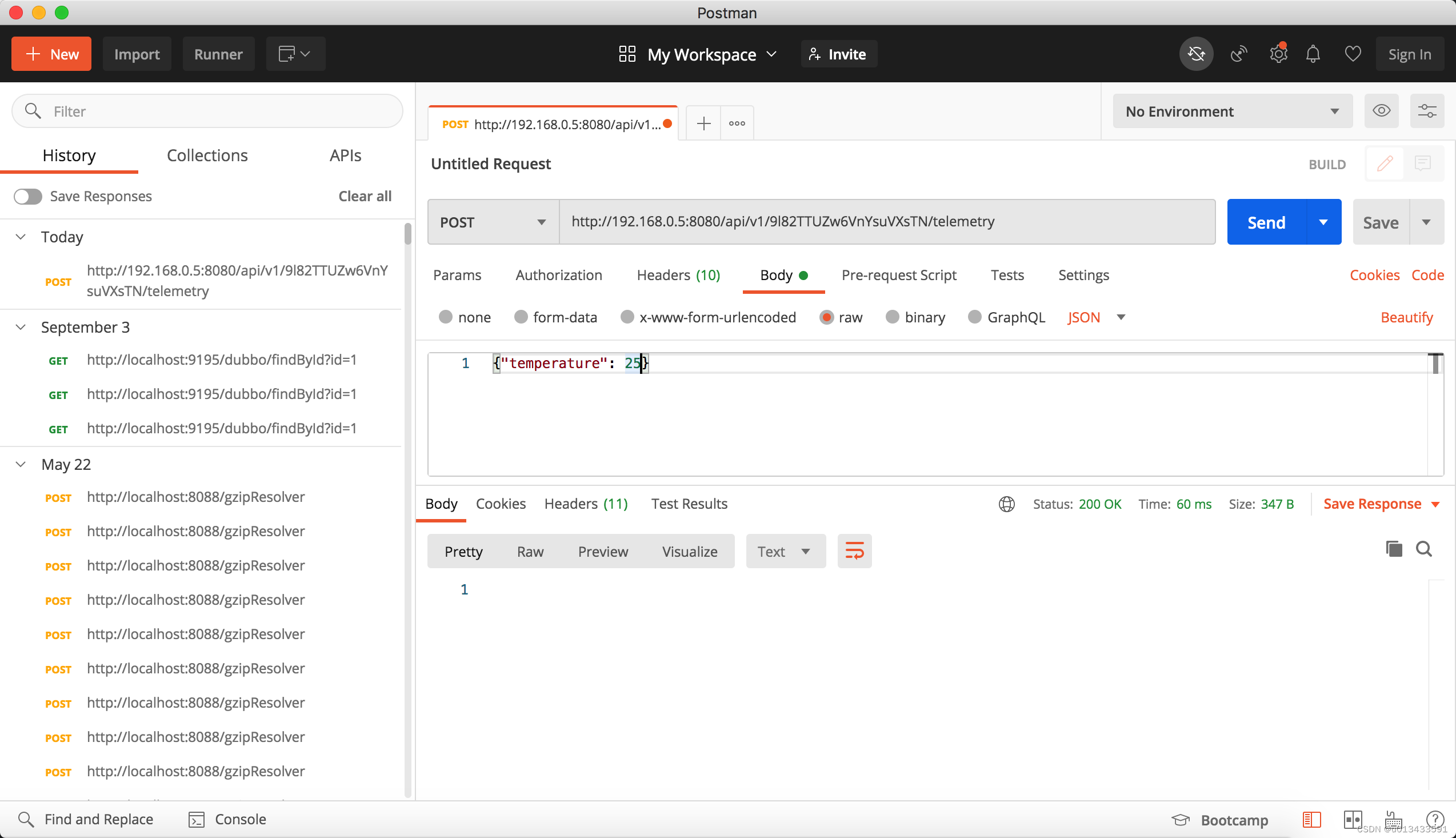Click the heart icon in header
This screenshot has width=1456, height=838.
(x=1353, y=54)
